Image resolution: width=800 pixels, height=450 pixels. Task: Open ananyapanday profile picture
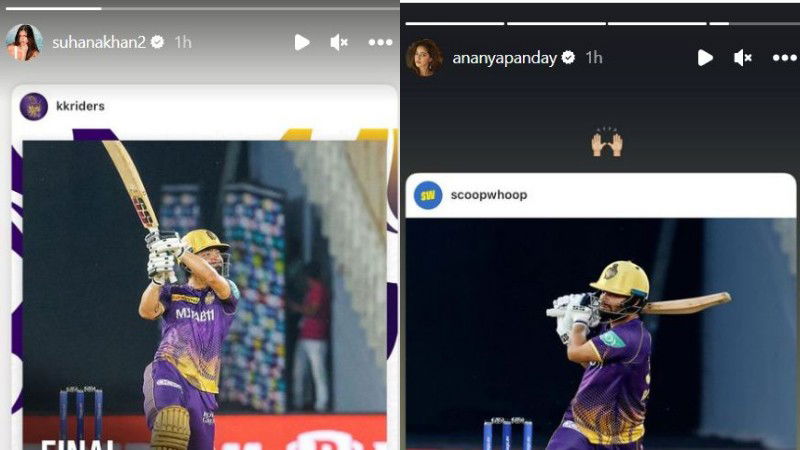point(424,58)
